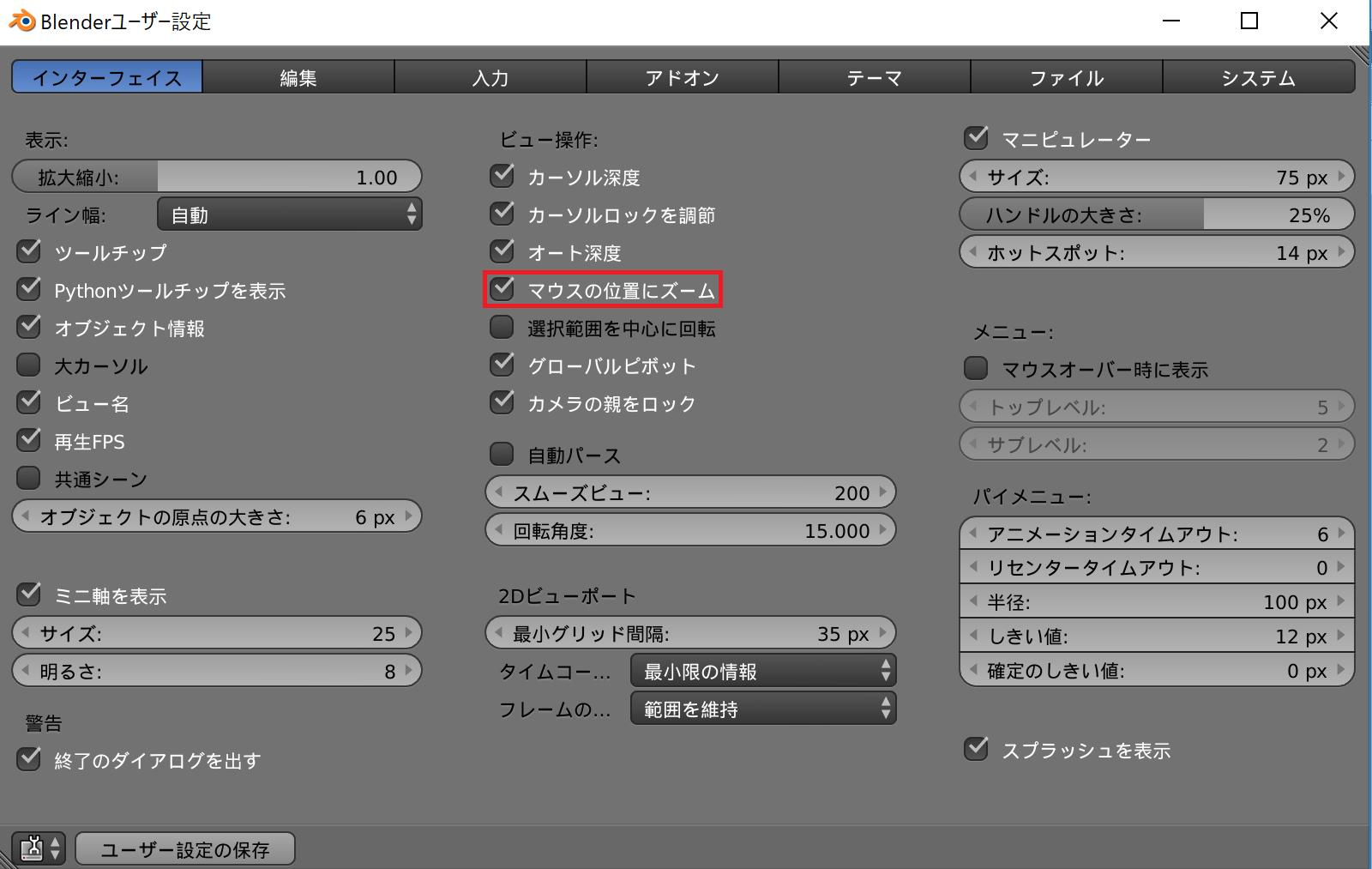This screenshot has width=1372, height=869.
Task: Open the editor type selector icon
Action: (x=39, y=848)
